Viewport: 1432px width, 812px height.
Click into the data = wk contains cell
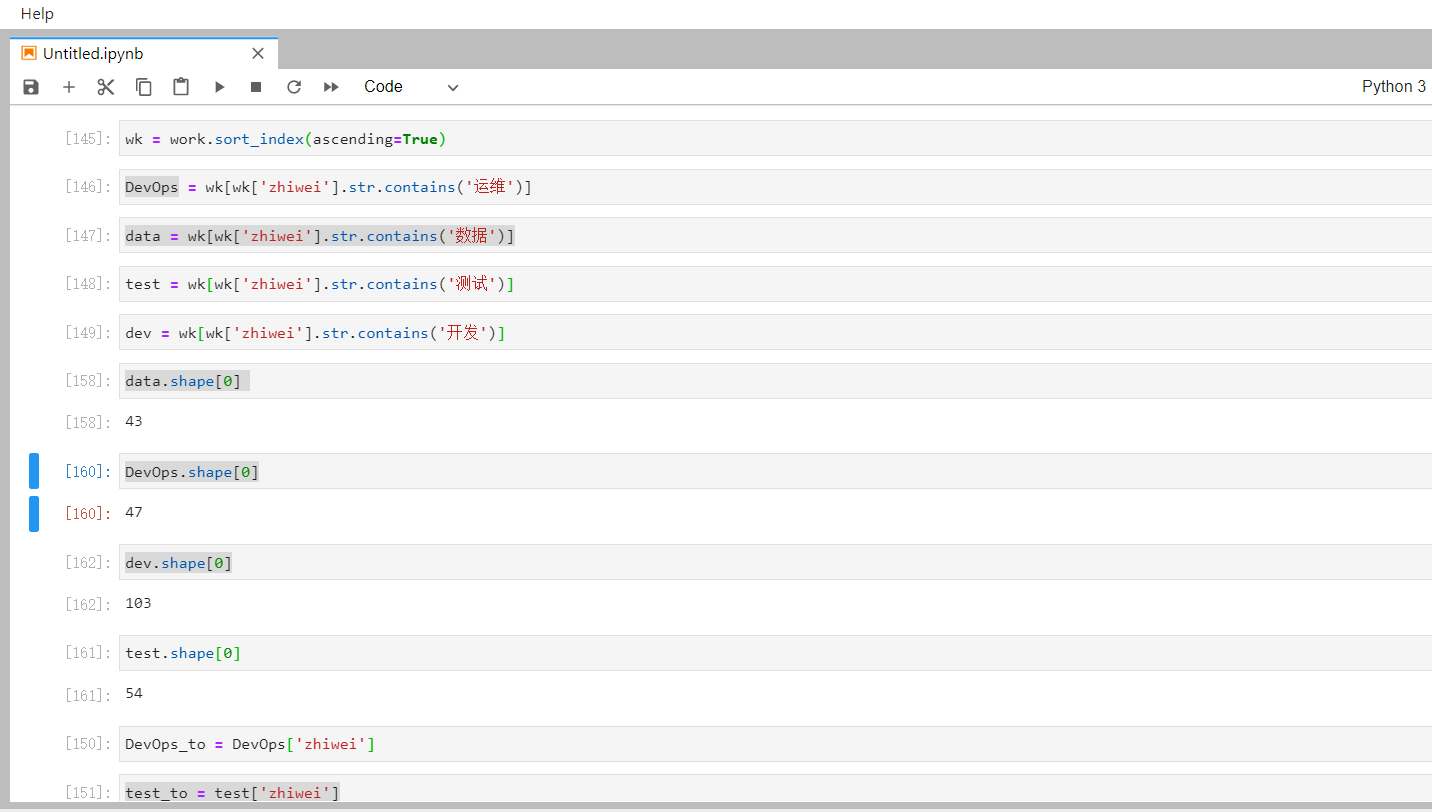click(775, 236)
